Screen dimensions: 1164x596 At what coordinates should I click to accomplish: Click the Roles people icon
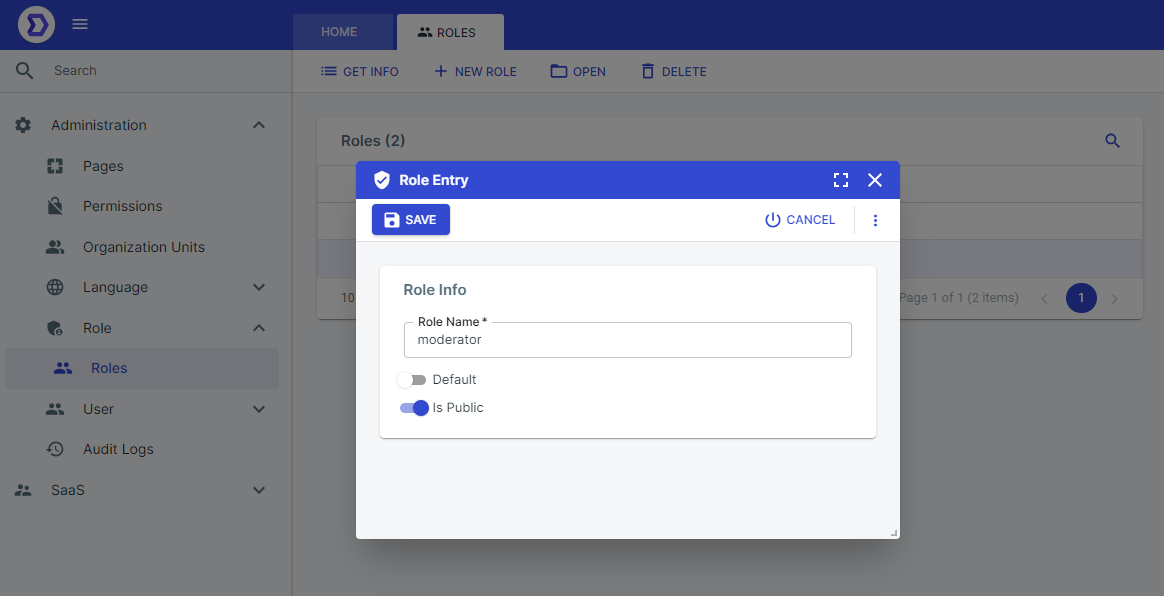click(x=63, y=368)
